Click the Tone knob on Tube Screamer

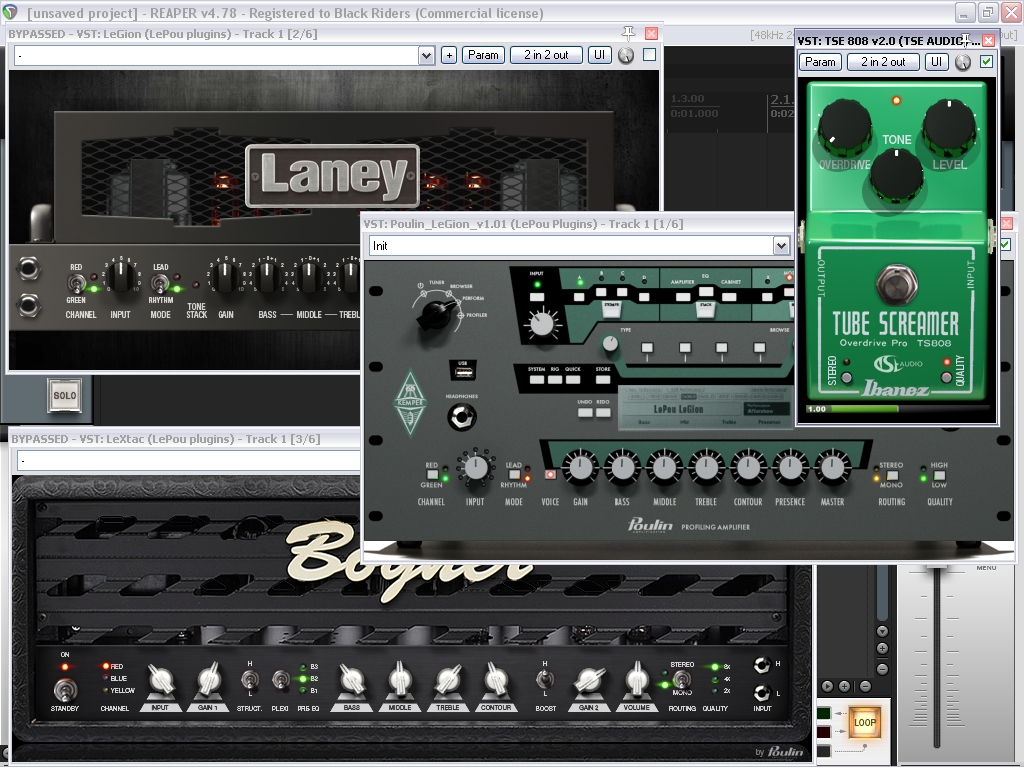point(897,175)
